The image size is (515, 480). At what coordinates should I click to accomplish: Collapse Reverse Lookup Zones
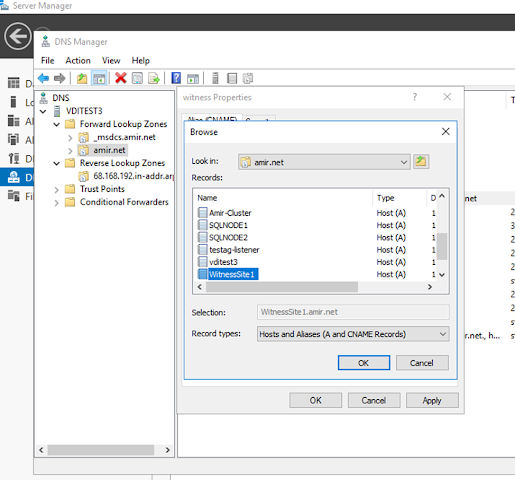coord(57,163)
